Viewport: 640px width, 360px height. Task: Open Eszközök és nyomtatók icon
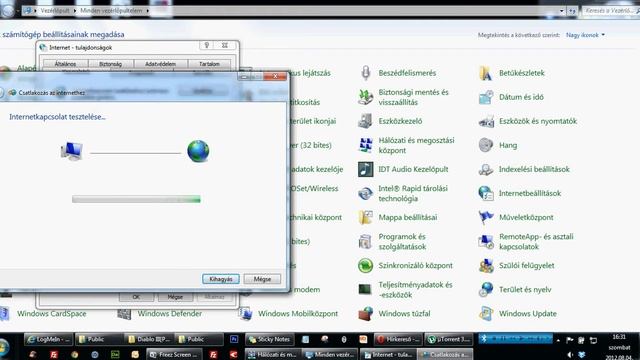click(x=486, y=121)
